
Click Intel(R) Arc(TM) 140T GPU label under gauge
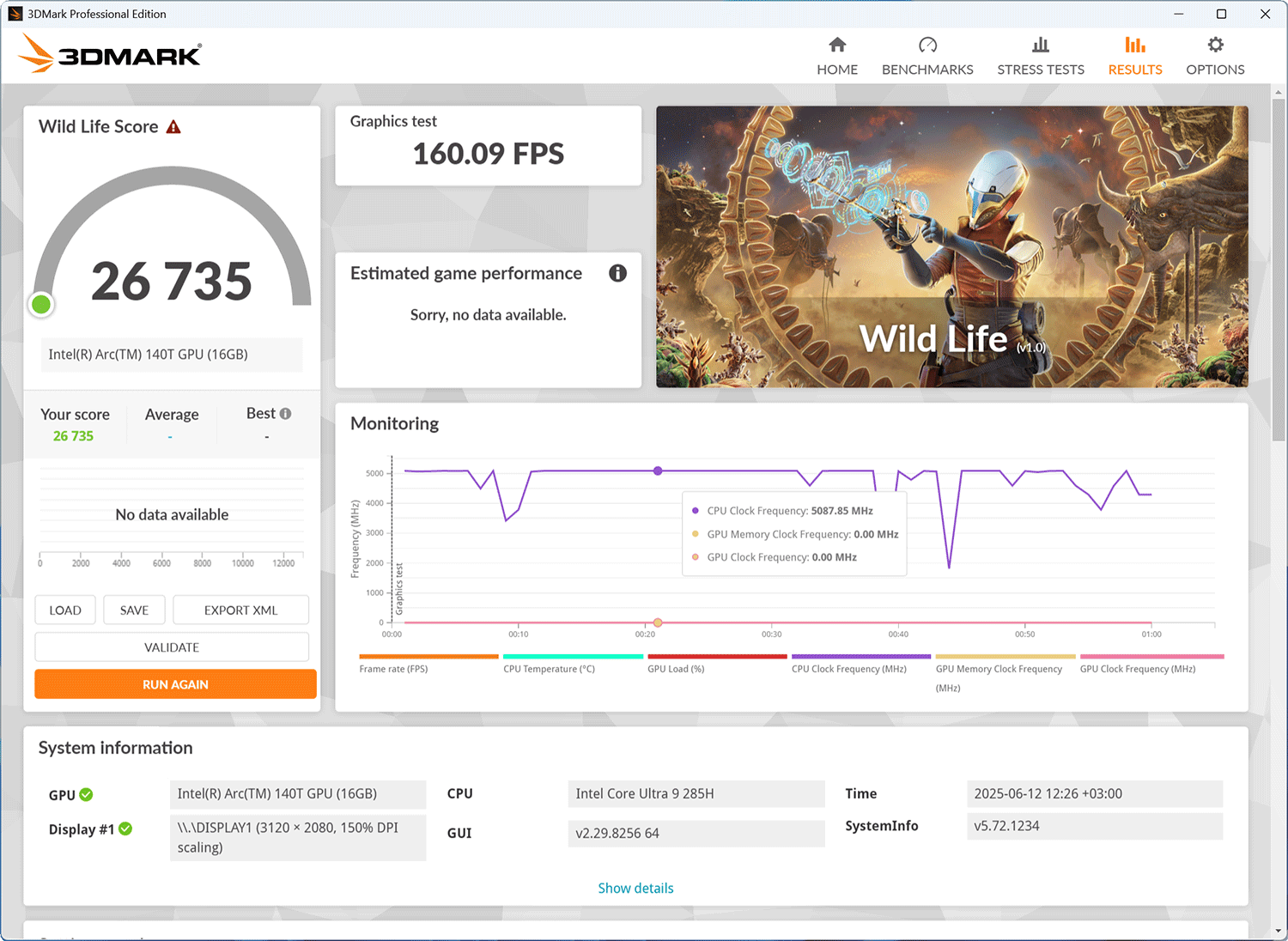[172, 355]
